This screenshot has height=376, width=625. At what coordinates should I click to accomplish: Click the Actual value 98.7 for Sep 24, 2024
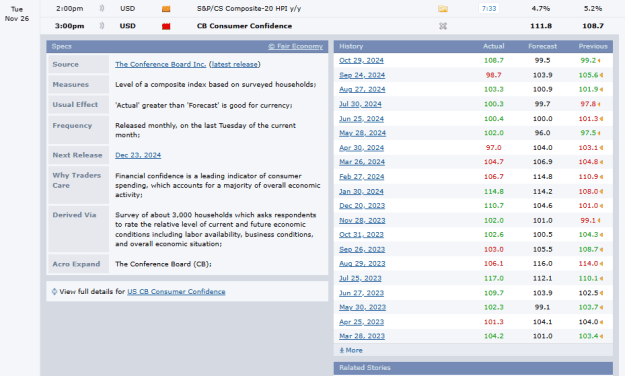(493, 75)
